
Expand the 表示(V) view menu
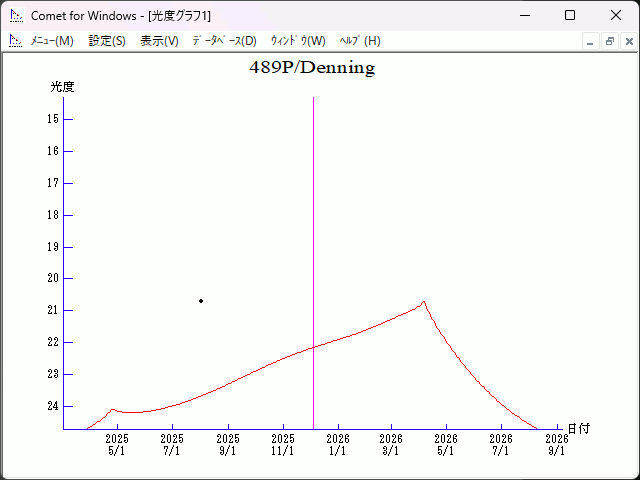[x=159, y=41]
